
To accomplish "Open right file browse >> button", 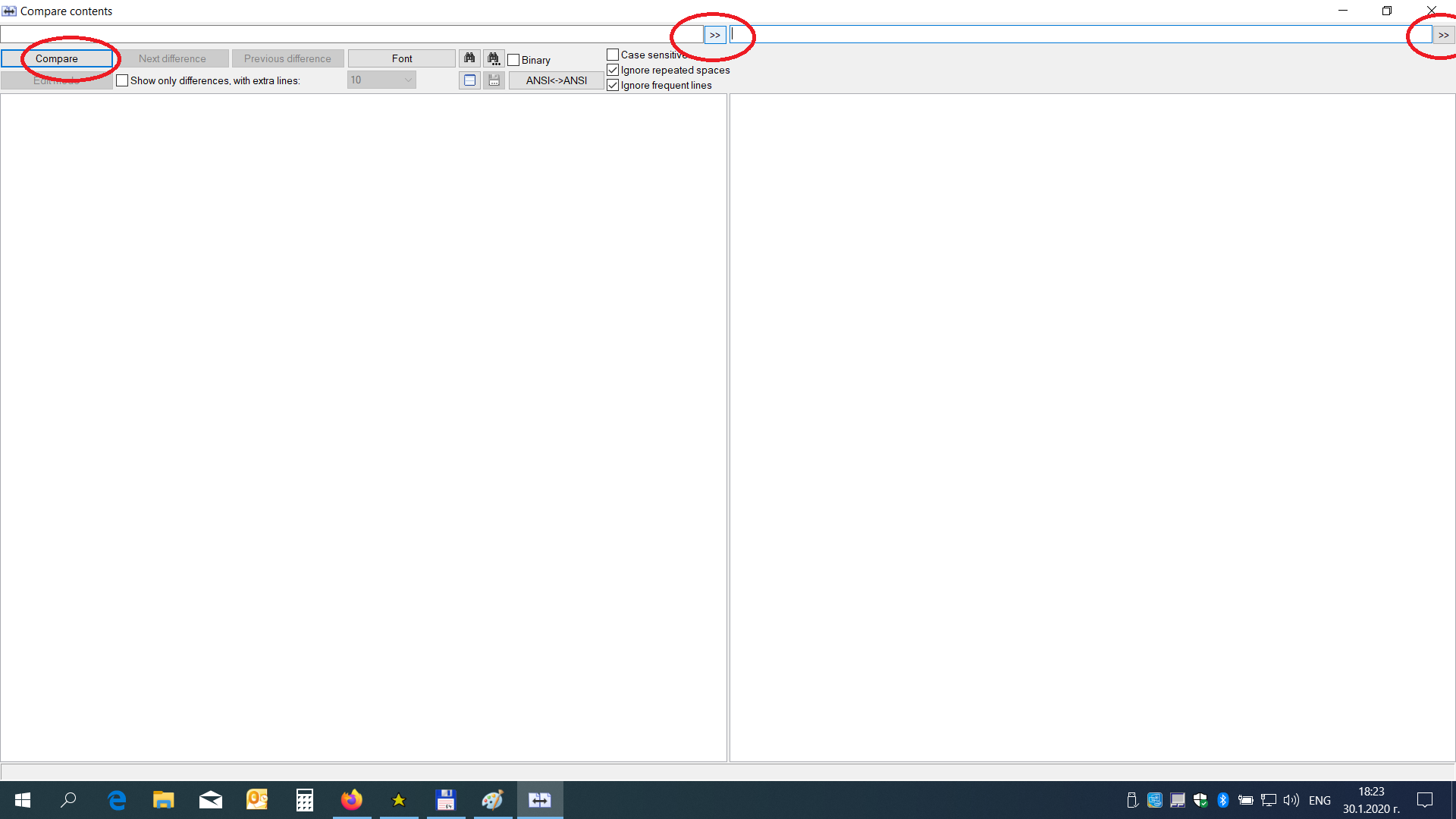I will pos(1443,35).
